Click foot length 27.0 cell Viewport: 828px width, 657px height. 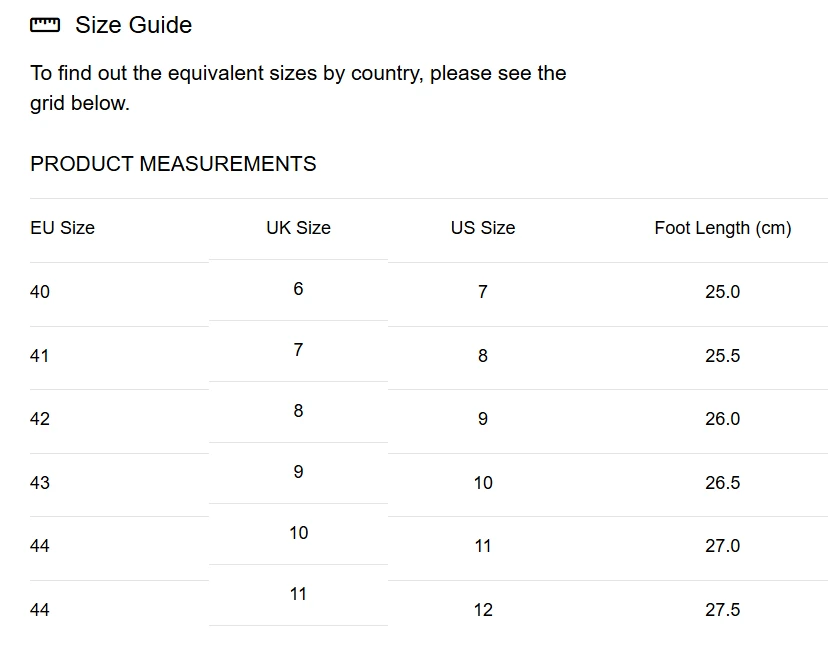pos(722,546)
